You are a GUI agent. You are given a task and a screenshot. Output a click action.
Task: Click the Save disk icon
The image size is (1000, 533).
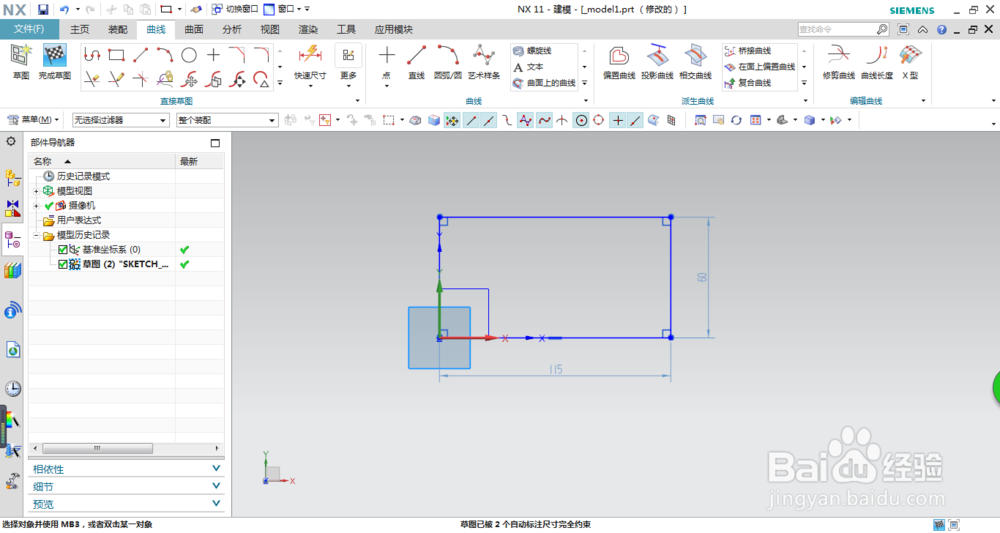coord(43,10)
